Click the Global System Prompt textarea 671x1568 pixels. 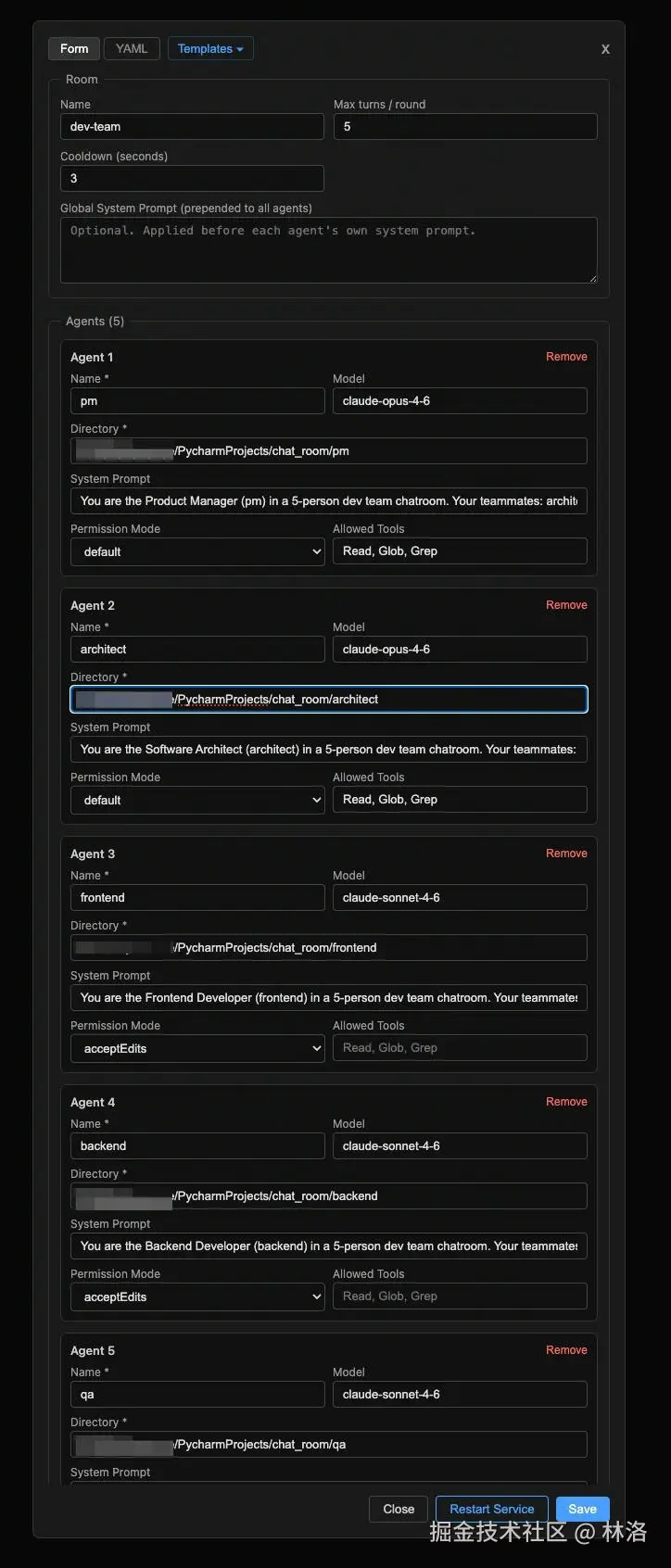329,250
